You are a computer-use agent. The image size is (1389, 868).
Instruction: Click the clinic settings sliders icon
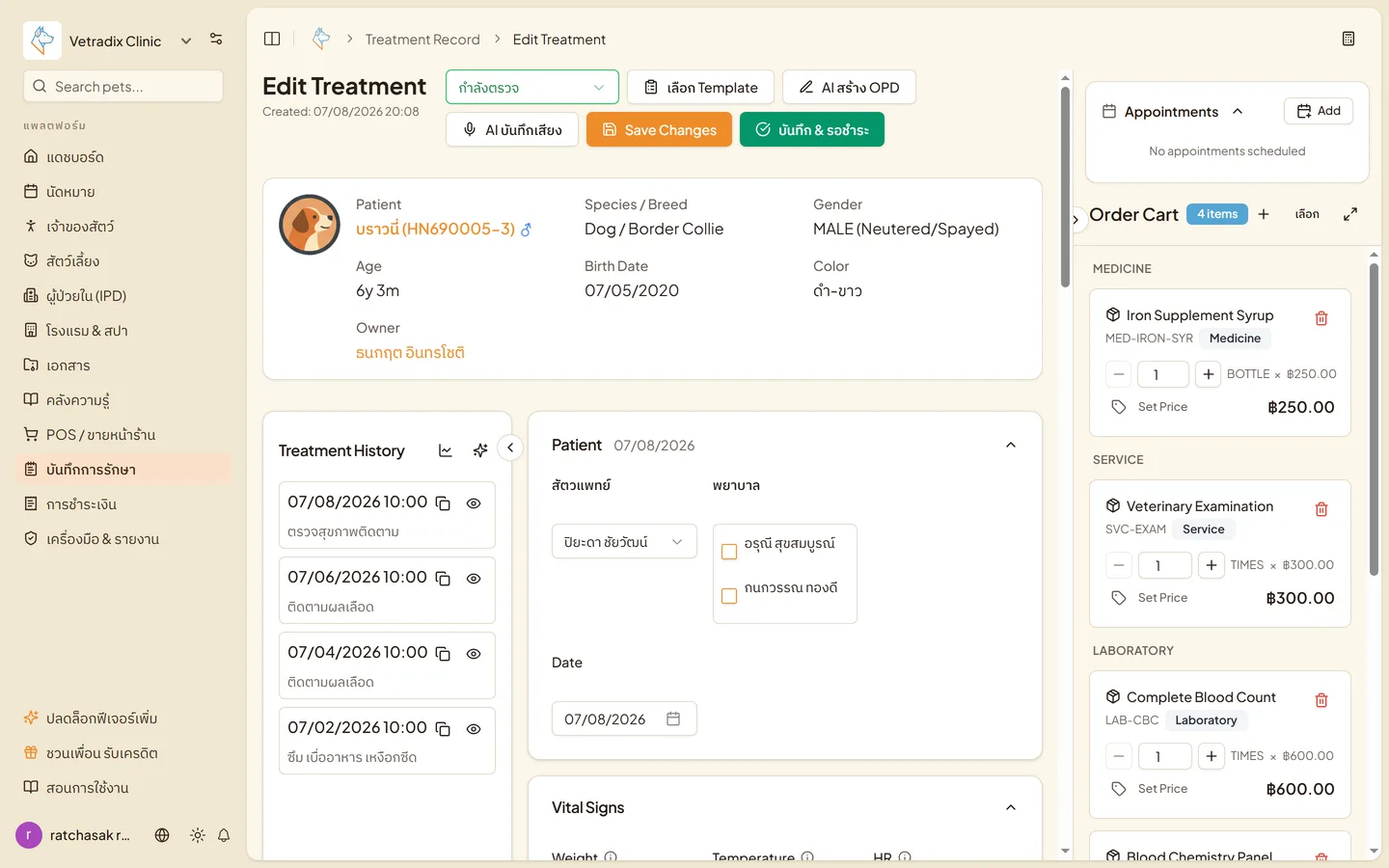tap(216, 40)
